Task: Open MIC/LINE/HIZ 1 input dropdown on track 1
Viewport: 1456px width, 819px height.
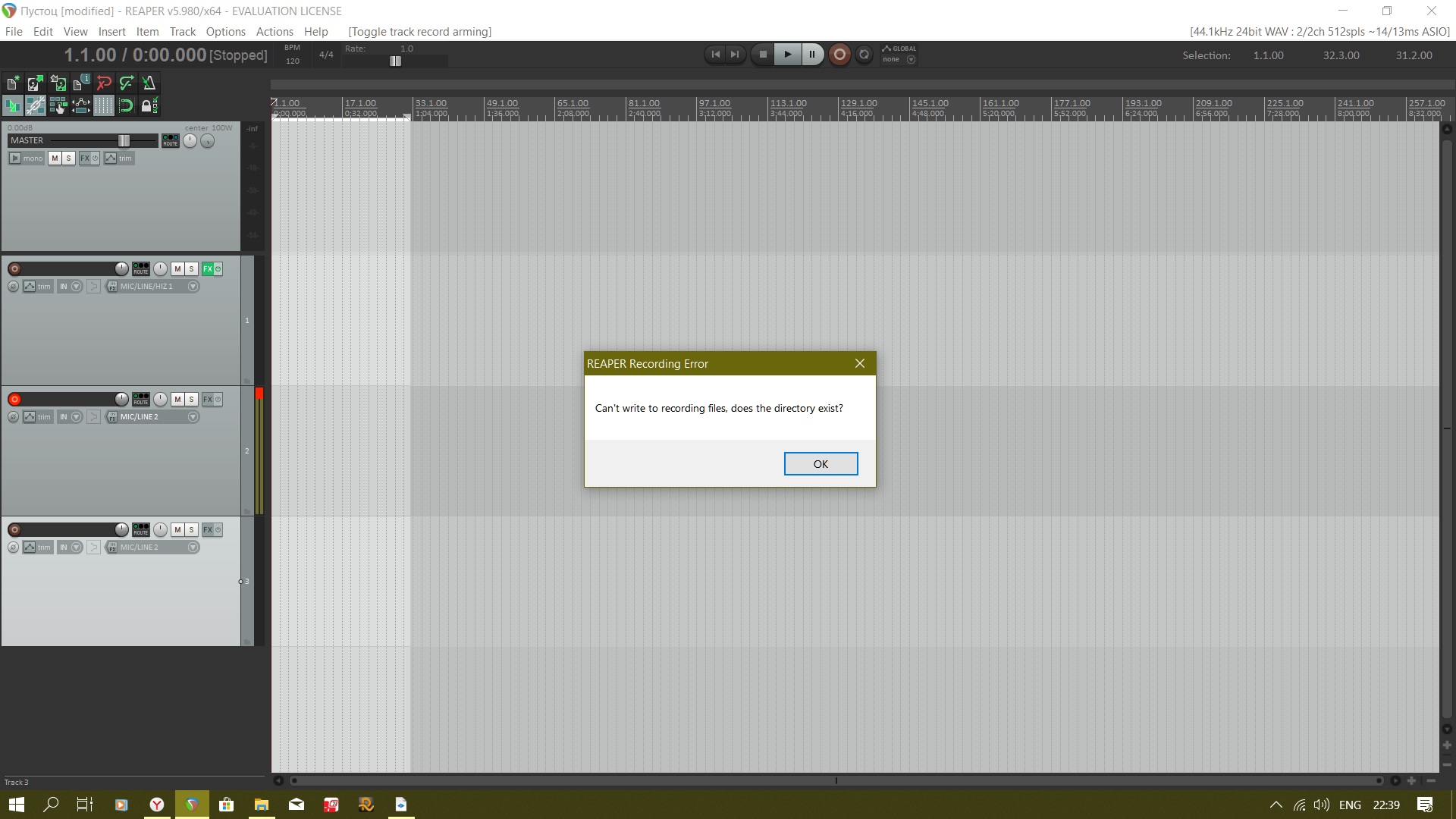Action: 193,287
